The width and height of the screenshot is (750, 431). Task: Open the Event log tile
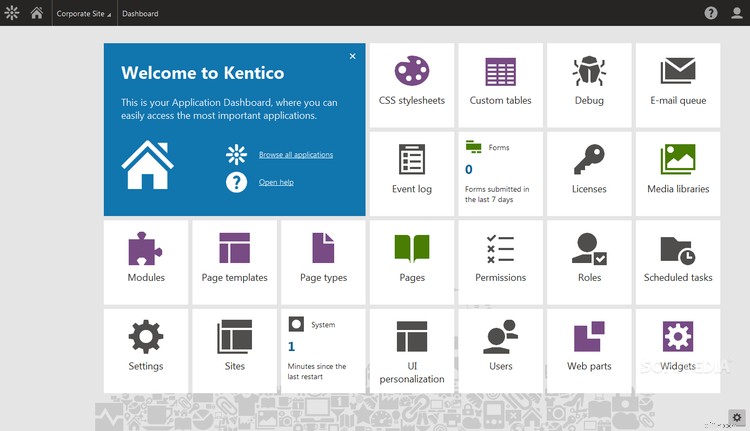pyautogui.click(x=411, y=173)
